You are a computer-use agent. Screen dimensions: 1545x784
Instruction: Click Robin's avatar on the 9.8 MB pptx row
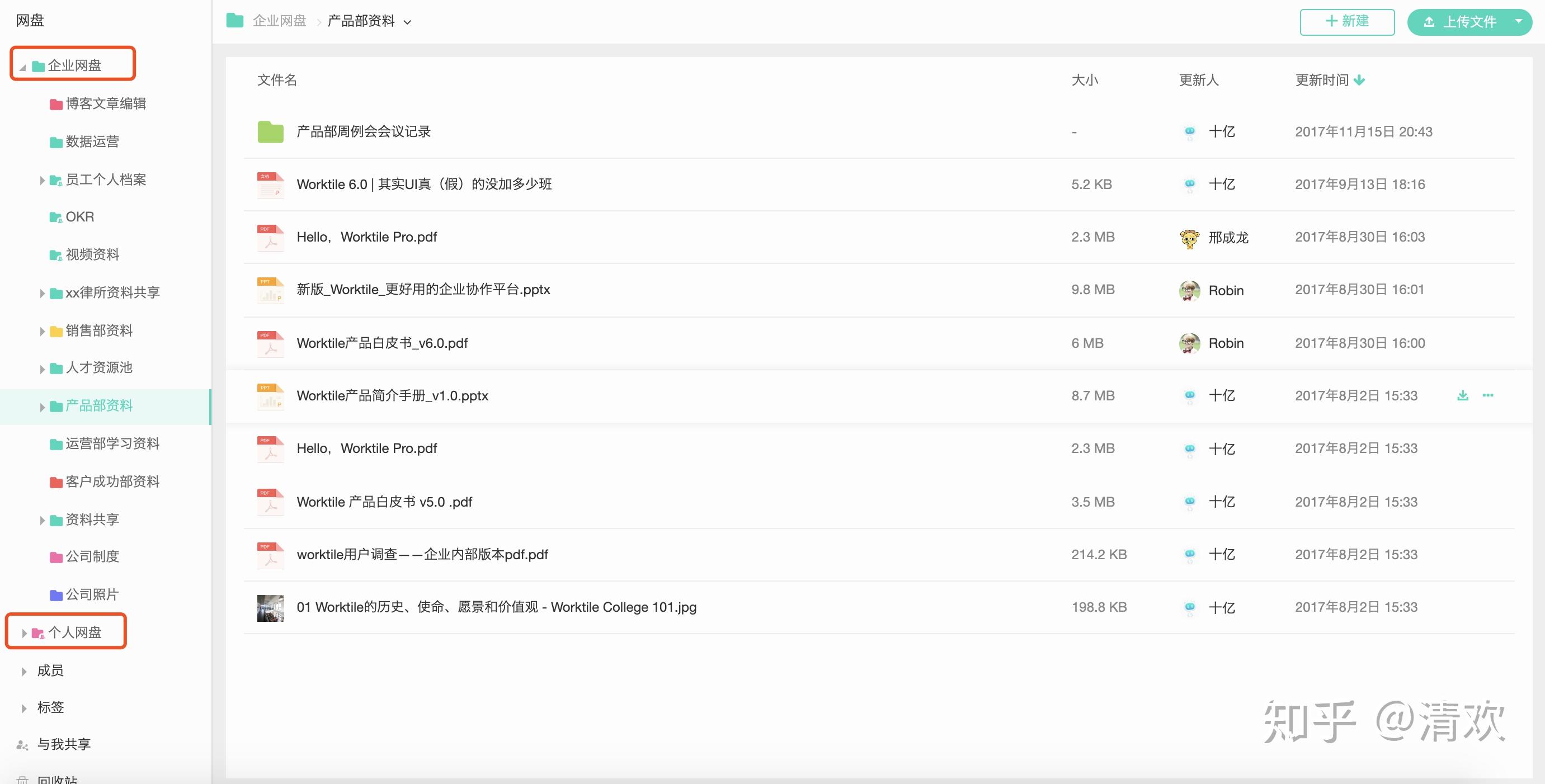click(x=1189, y=291)
